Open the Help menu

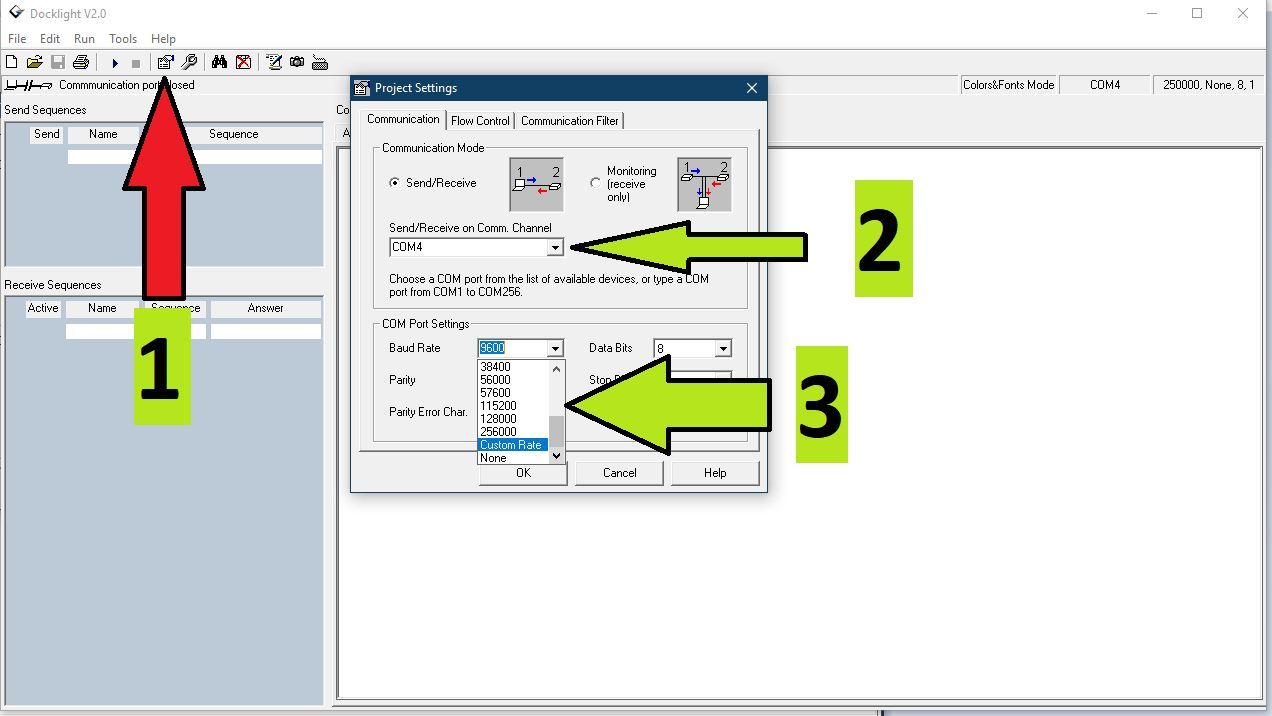163,39
